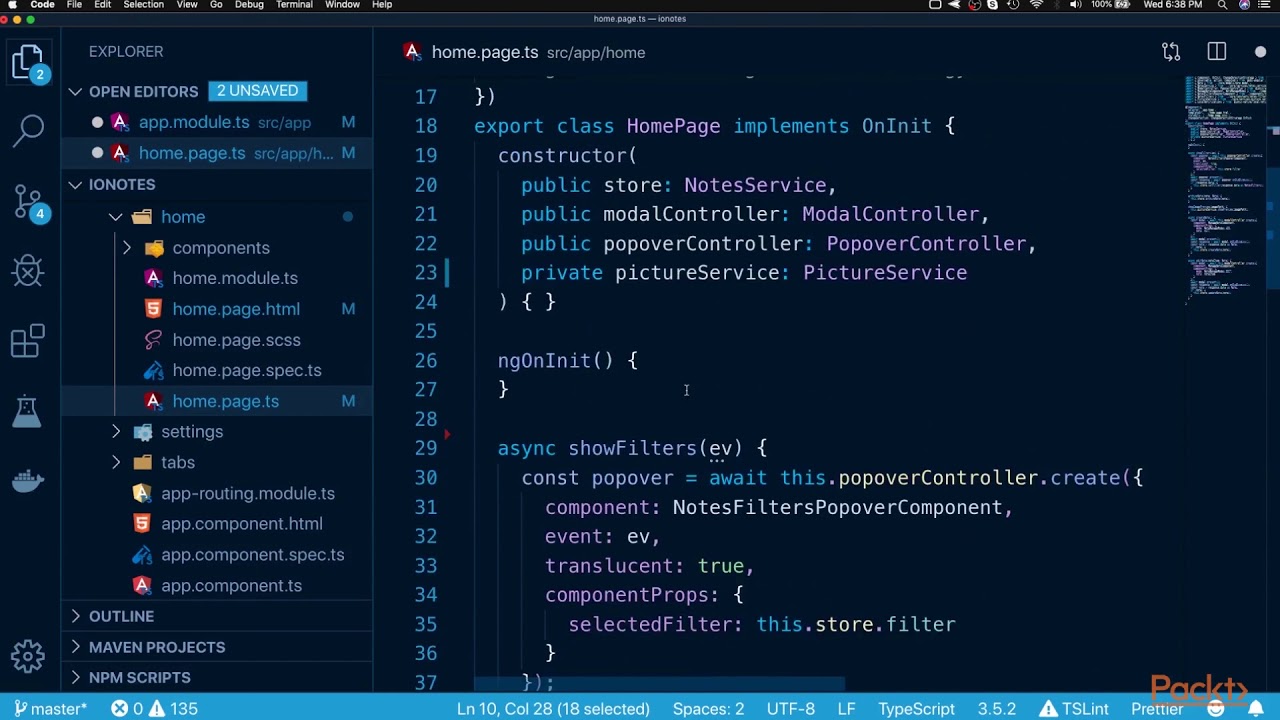Image resolution: width=1280 pixels, height=720 pixels.
Task: Open home.page.html file
Action: pyautogui.click(x=236, y=309)
